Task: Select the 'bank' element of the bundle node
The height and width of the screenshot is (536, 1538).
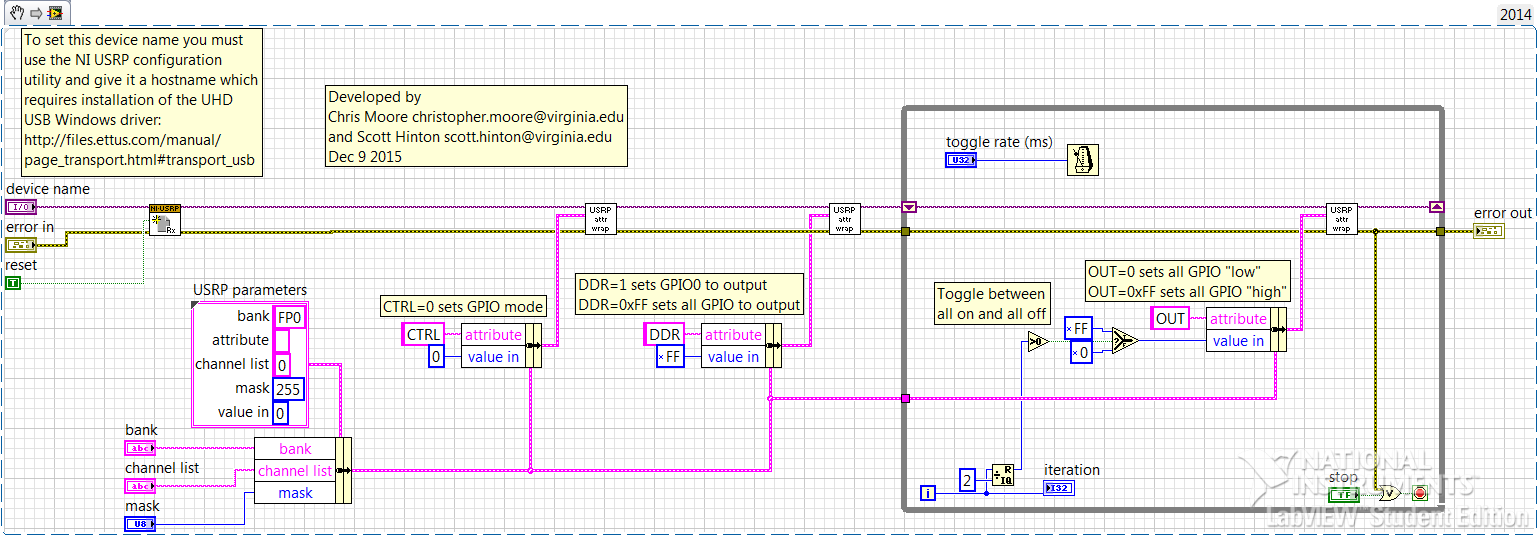Action: (x=295, y=449)
